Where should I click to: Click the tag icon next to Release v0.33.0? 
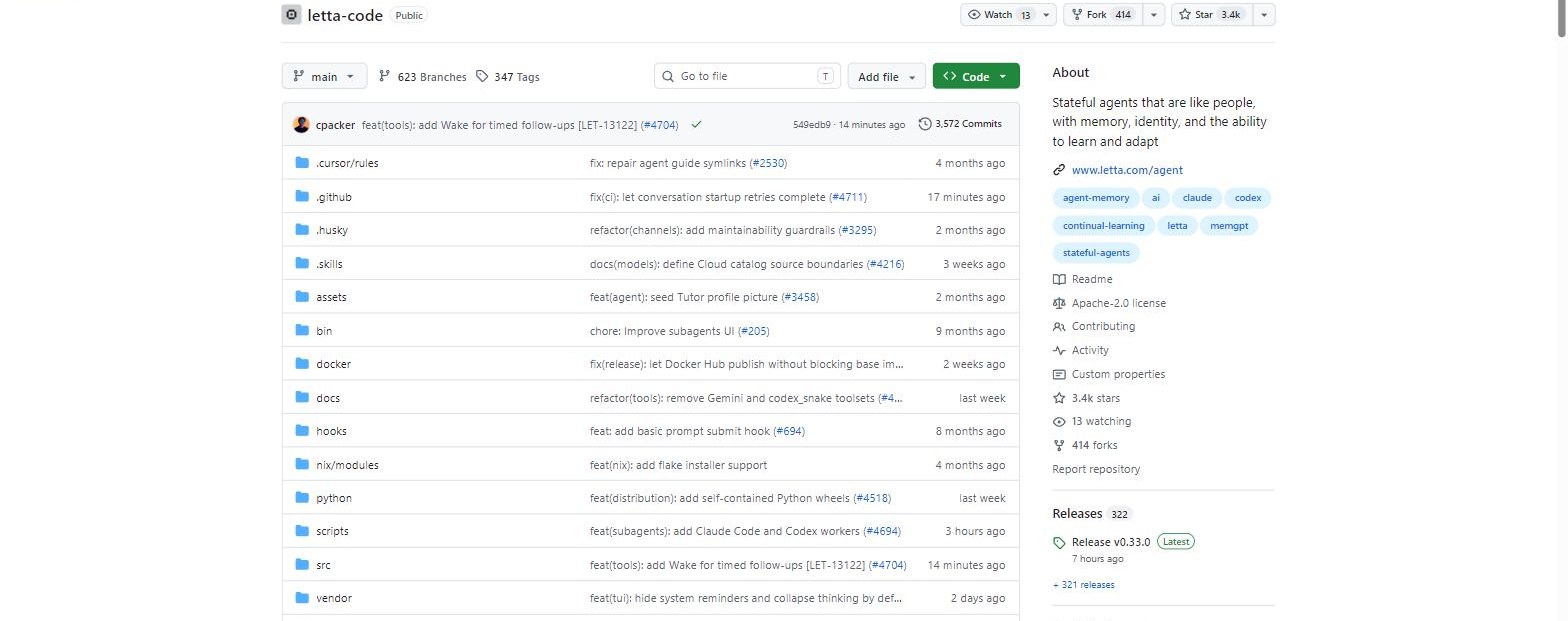[x=1059, y=543]
